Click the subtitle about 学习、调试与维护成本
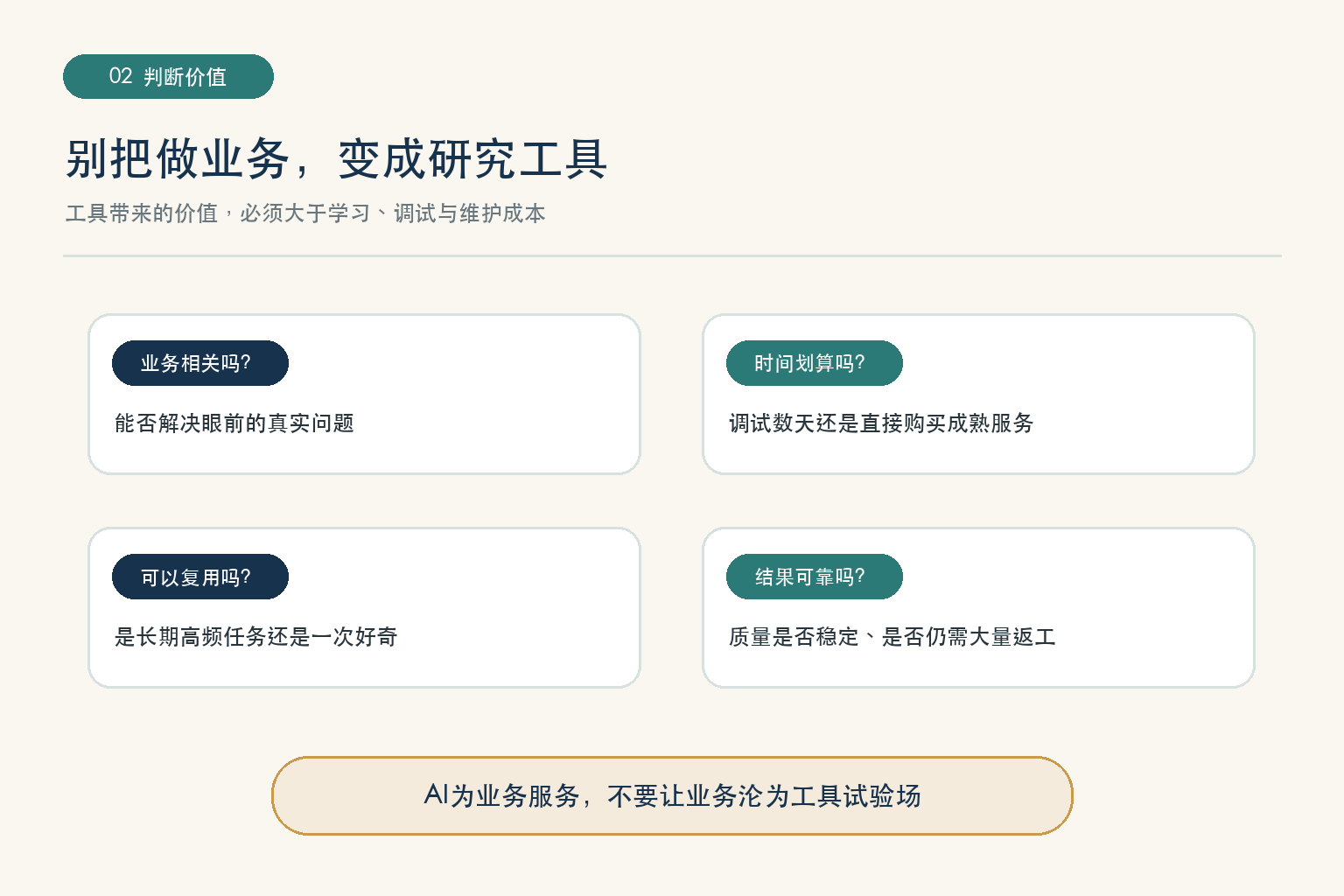The width and height of the screenshot is (1344, 896). pyautogui.click(x=305, y=213)
